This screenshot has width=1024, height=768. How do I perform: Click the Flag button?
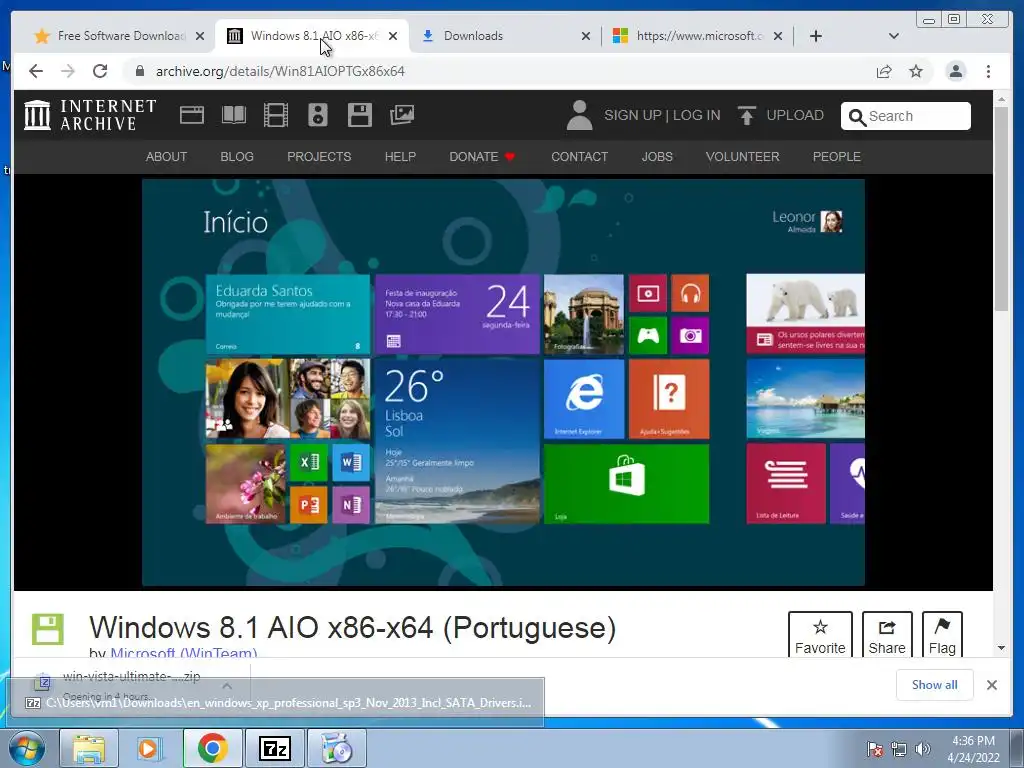[942, 635]
